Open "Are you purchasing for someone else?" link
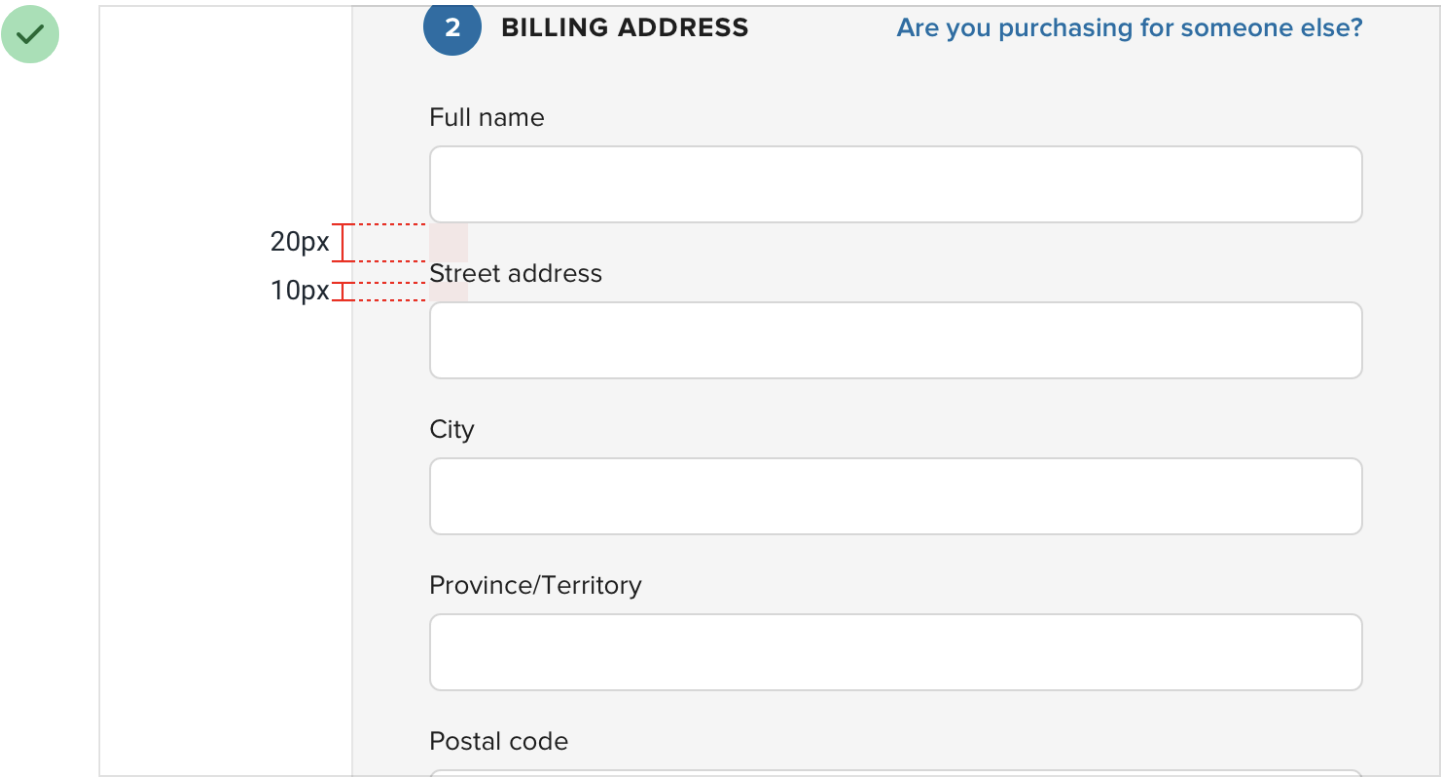Viewport: 1446px width, 782px height. [1129, 28]
